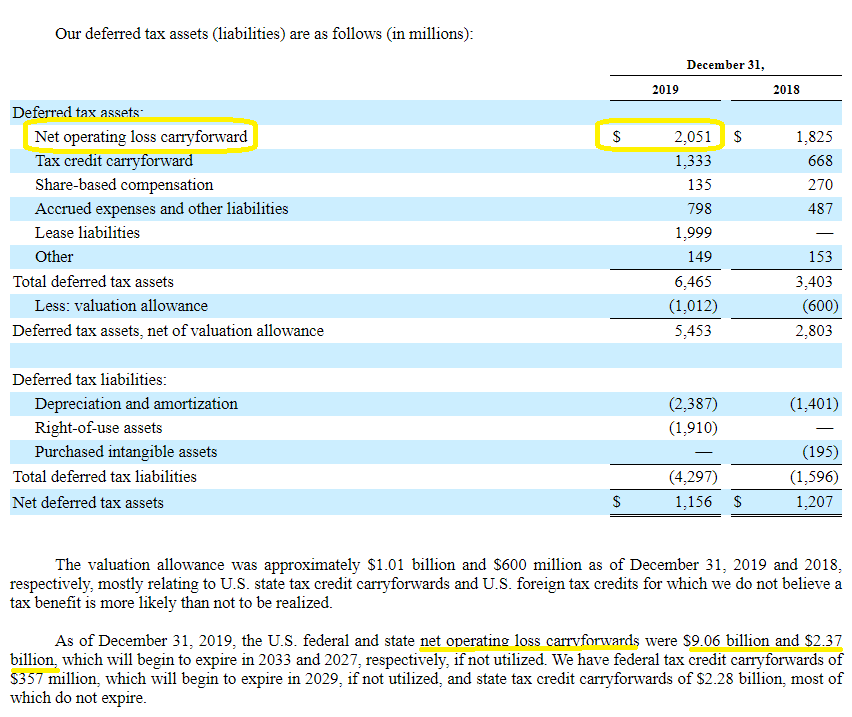The image size is (852, 717).
Task: Click the Purchased intangible assets row label
Action: (126, 452)
